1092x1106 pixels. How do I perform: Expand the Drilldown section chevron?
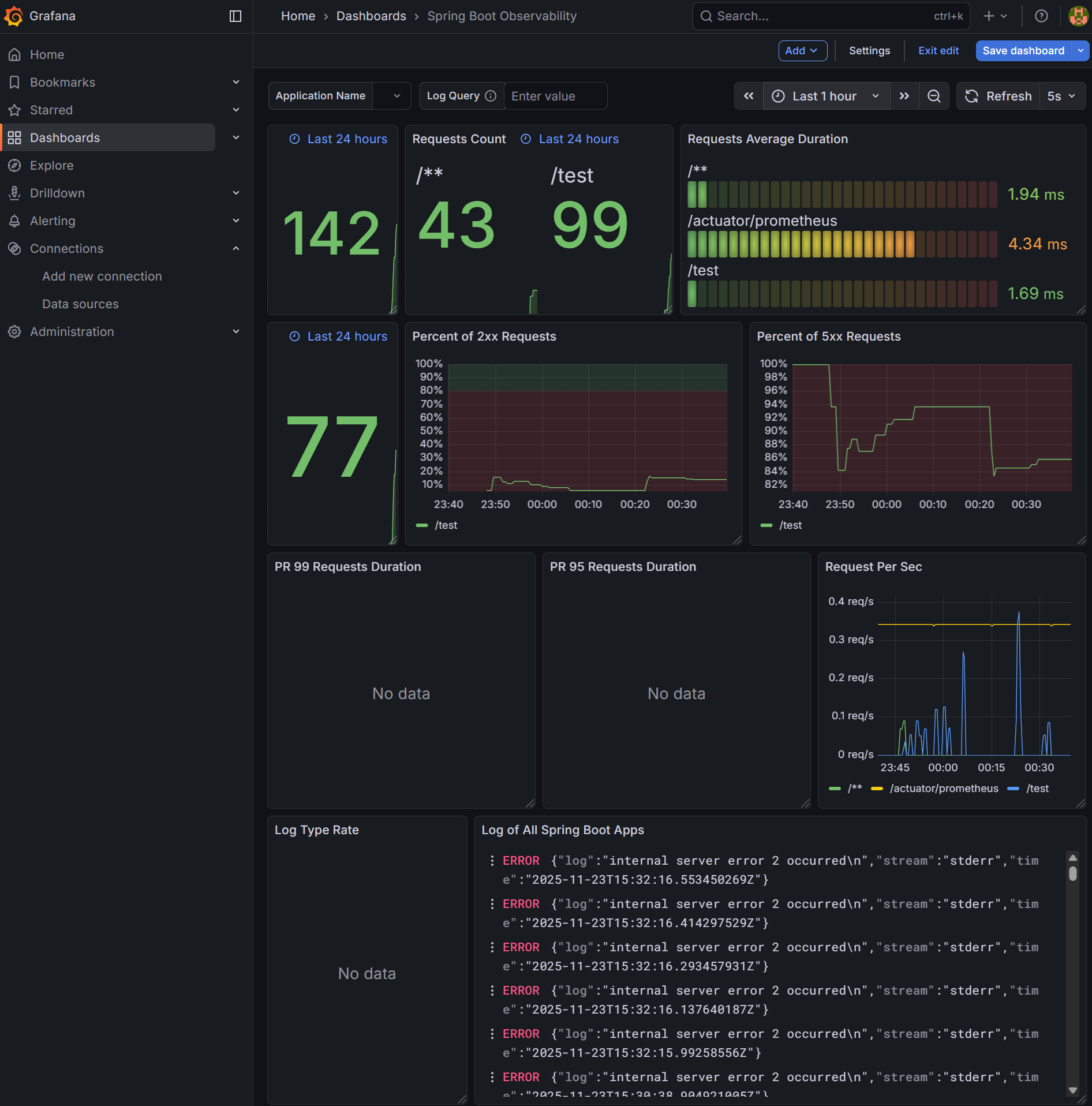(x=235, y=193)
